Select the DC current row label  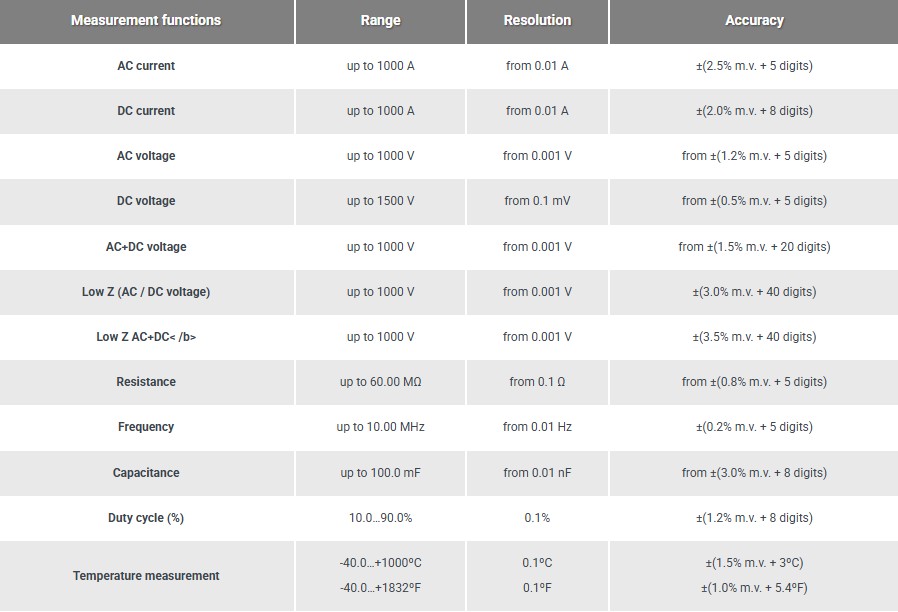(x=146, y=111)
